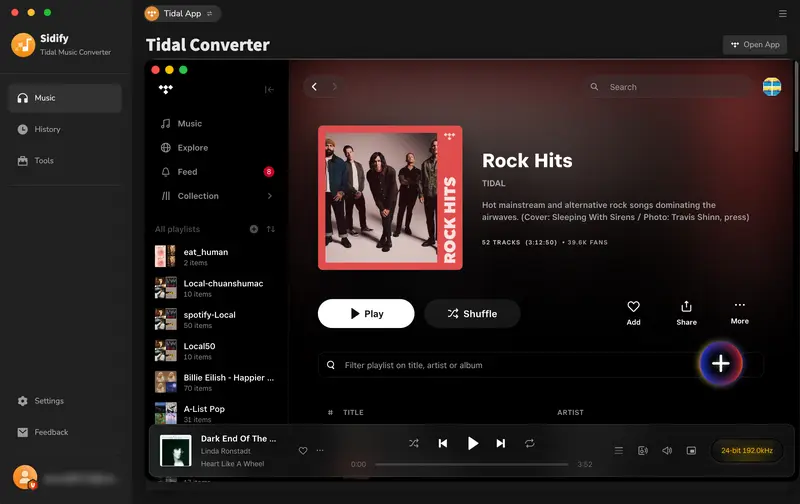Image resolution: width=800 pixels, height=504 pixels.
Task: Expand the Collection chevron
Action: coord(269,196)
